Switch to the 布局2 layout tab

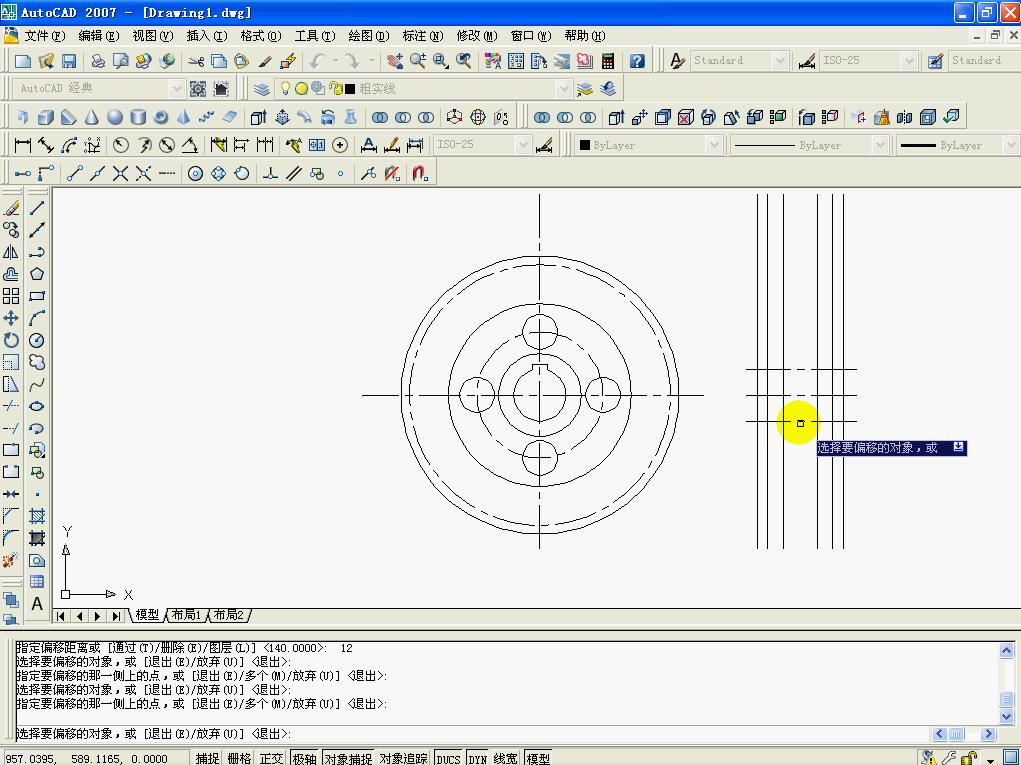229,615
